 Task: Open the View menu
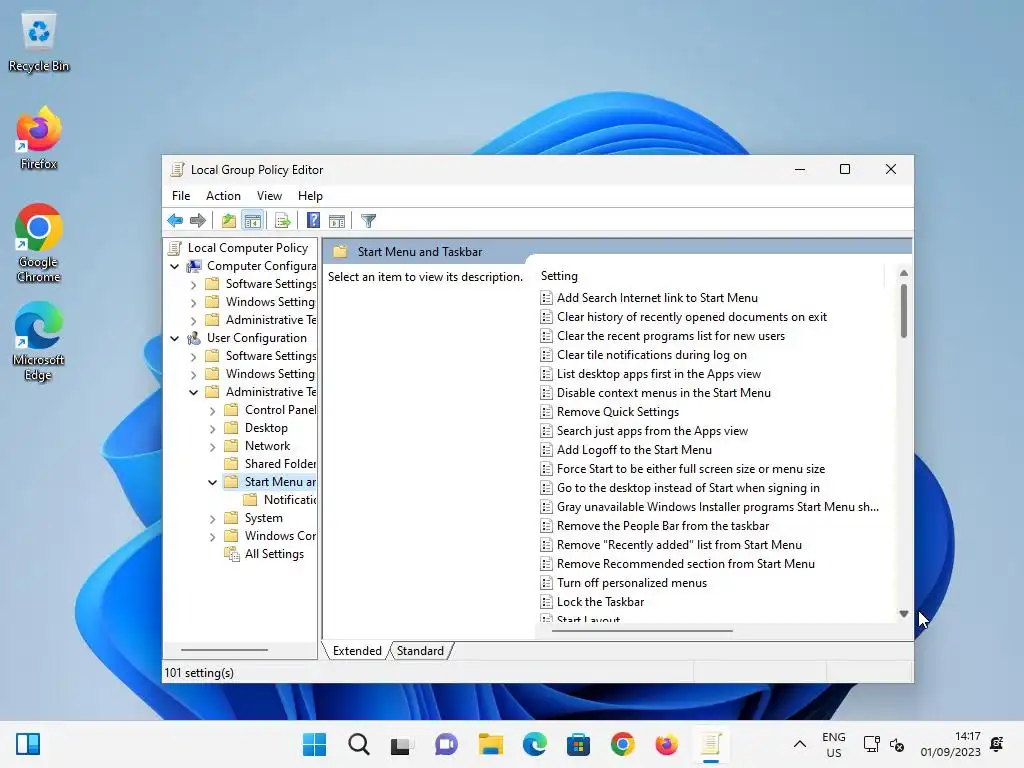click(269, 196)
